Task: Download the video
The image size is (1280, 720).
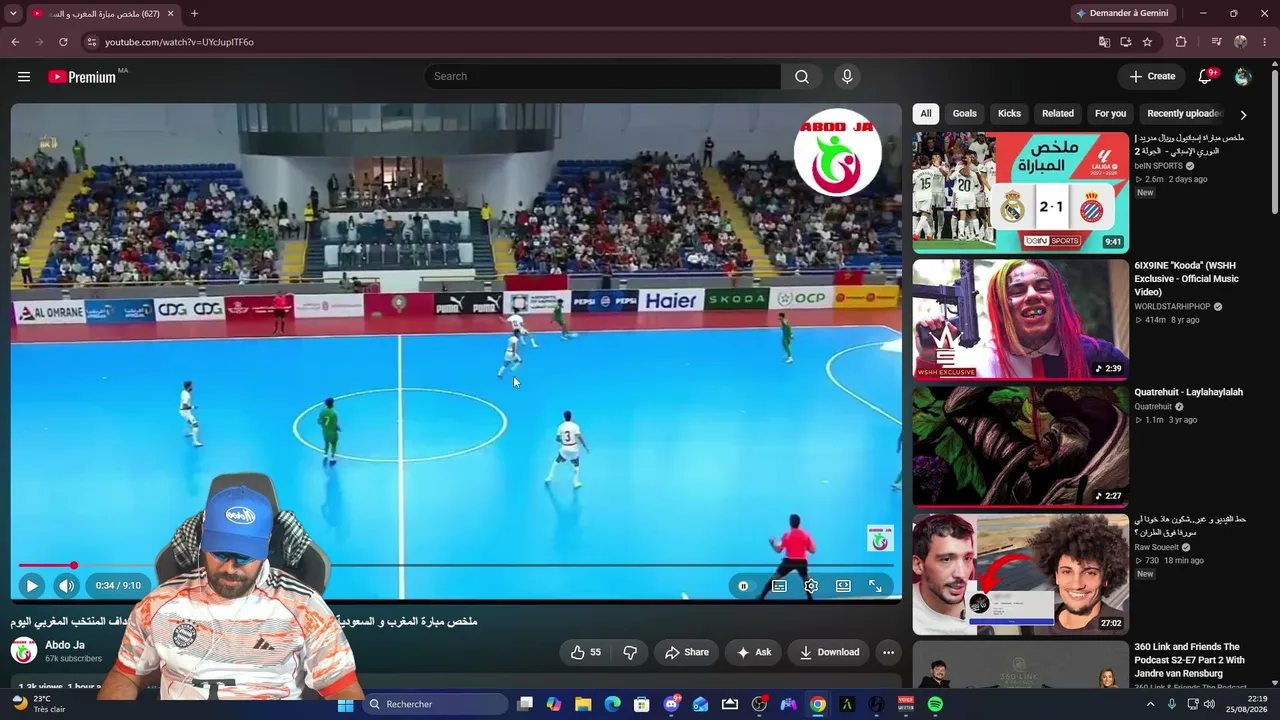Action: click(829, 653)
